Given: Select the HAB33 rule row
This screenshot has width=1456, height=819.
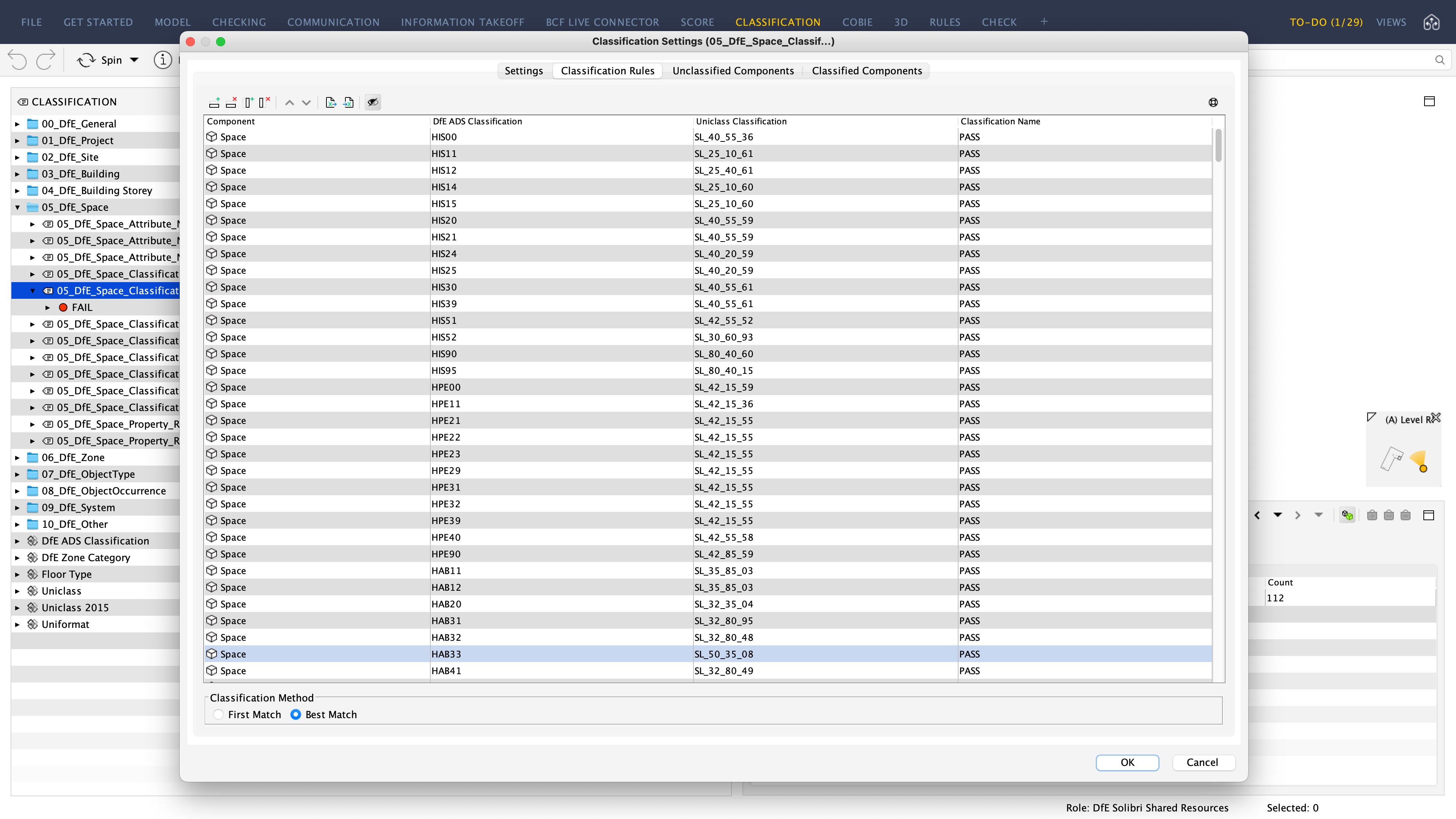Looking at the screenshot, I should pyautogui.click(x=708, y=654).
